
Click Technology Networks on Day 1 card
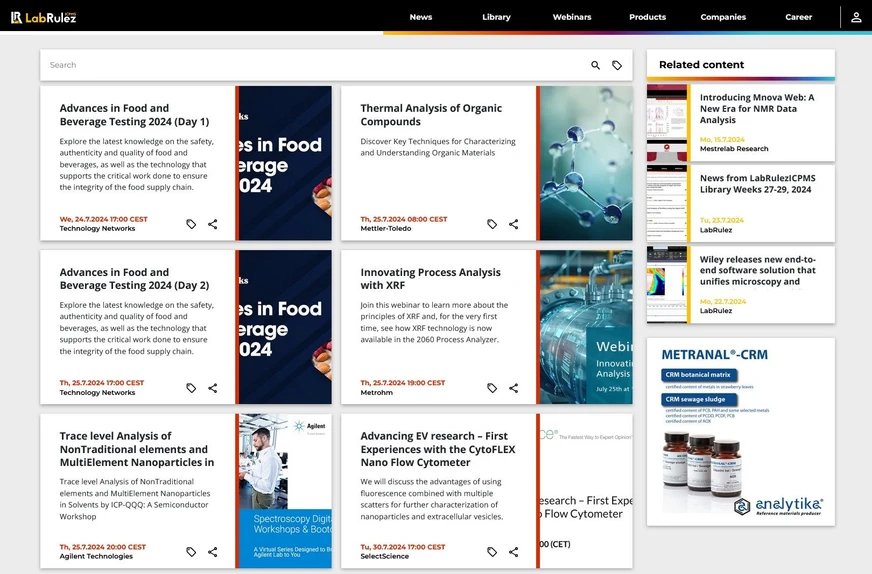[x=97, y=229]
